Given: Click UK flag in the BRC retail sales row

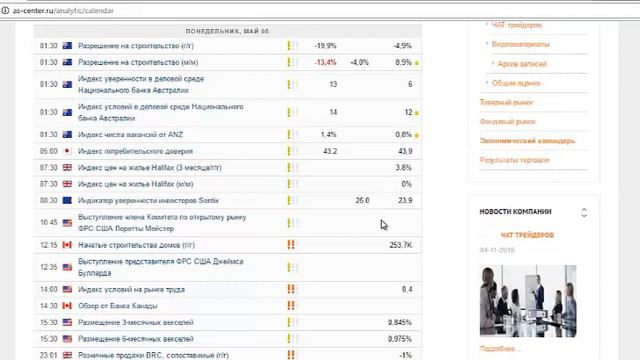Looking at the screenshot, I should pyautogui.click(x=67, y=355).
